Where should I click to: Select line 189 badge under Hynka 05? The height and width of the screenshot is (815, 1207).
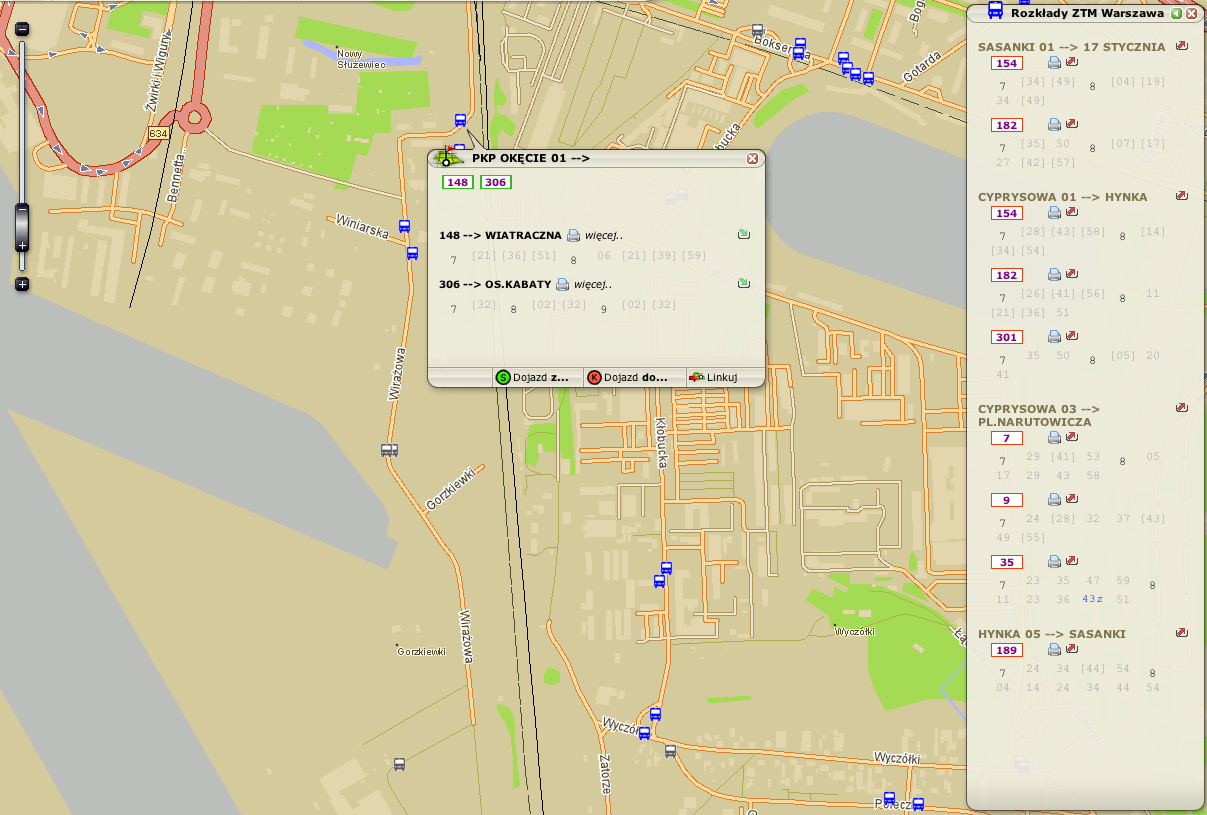[1006, 650]
